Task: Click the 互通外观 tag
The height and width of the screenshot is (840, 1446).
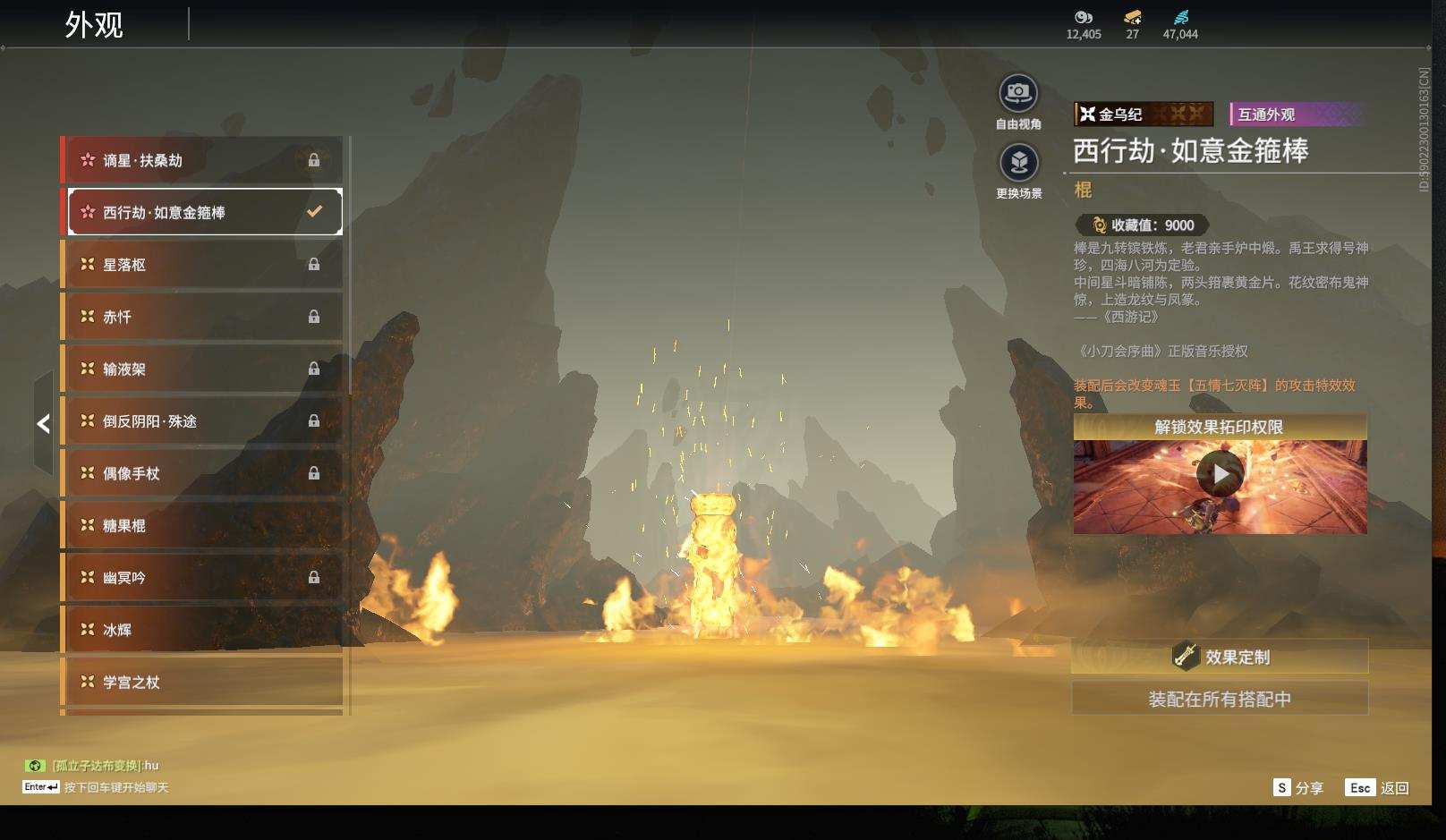Action: [x=1298, y=114]
